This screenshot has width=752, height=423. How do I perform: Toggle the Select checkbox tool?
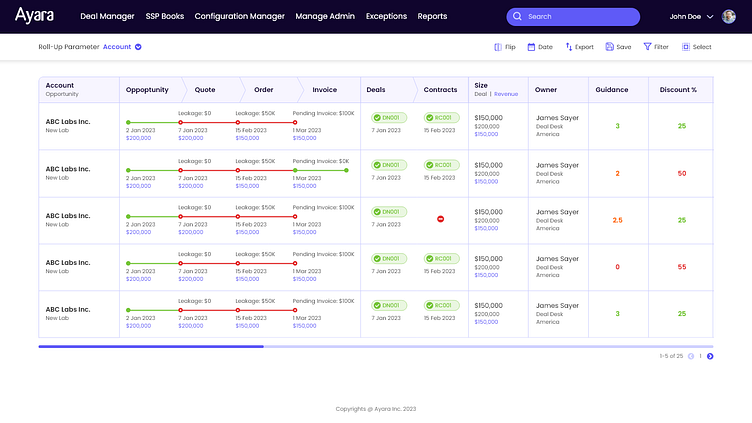coord(686,47)
